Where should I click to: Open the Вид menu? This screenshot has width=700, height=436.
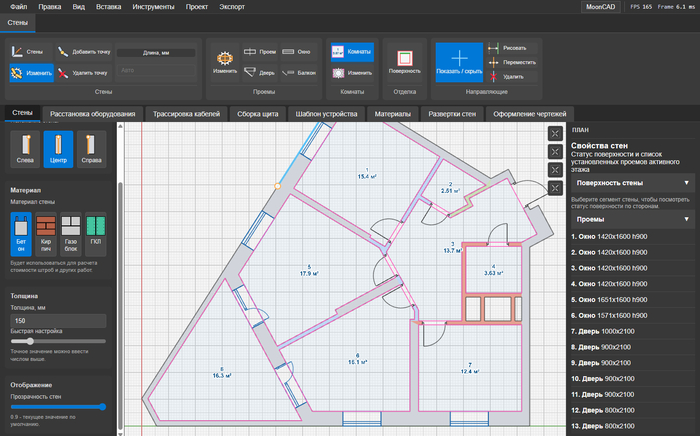point(79,7)
